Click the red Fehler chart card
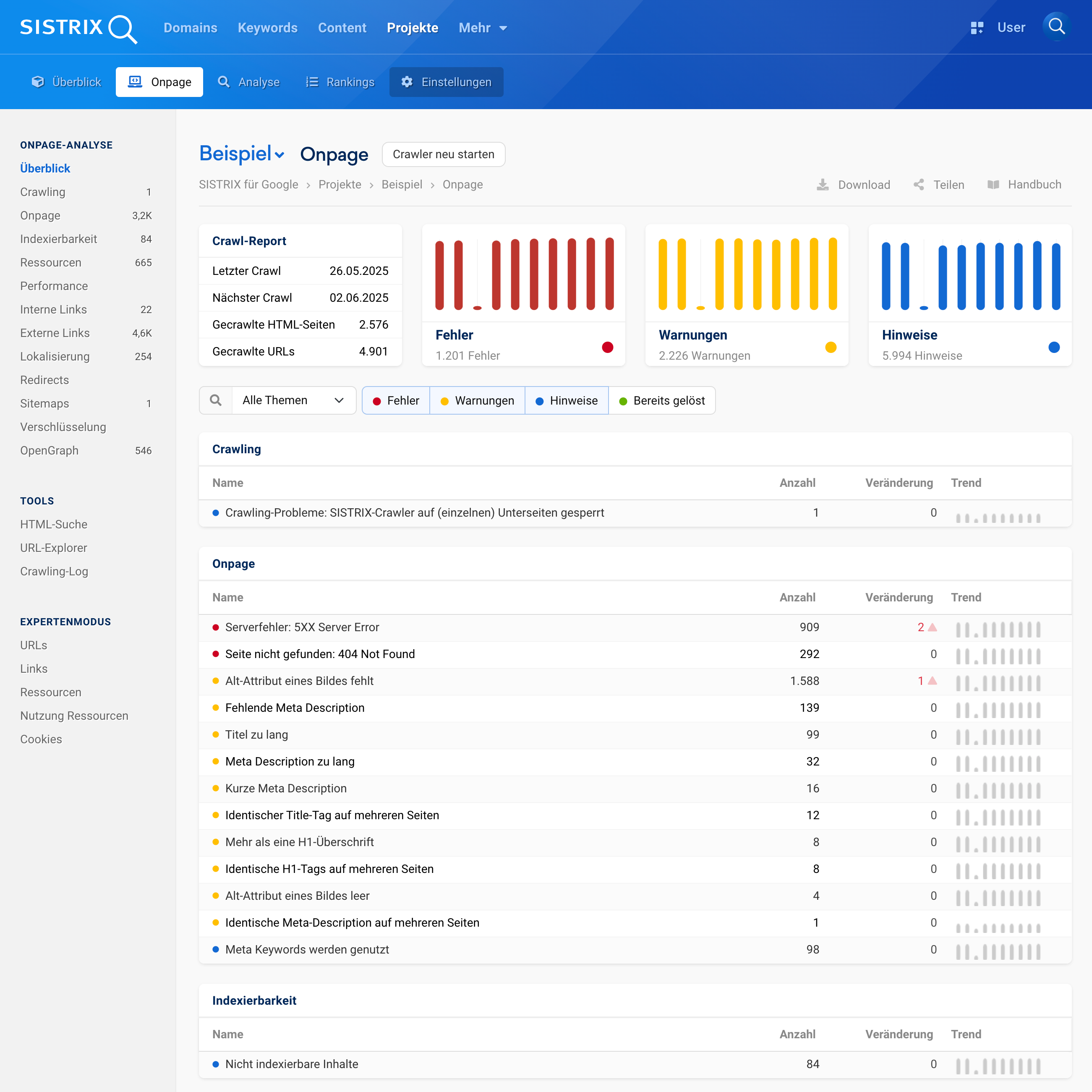This screenshot has height=1092, width=1092. click(523, 295)
